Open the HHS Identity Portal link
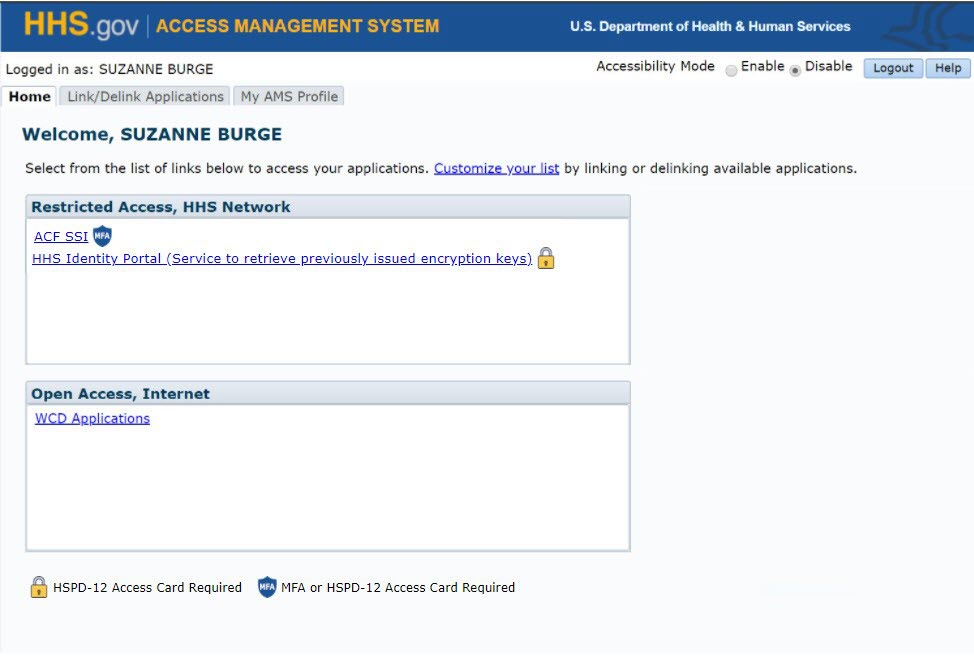 [282, 259]
